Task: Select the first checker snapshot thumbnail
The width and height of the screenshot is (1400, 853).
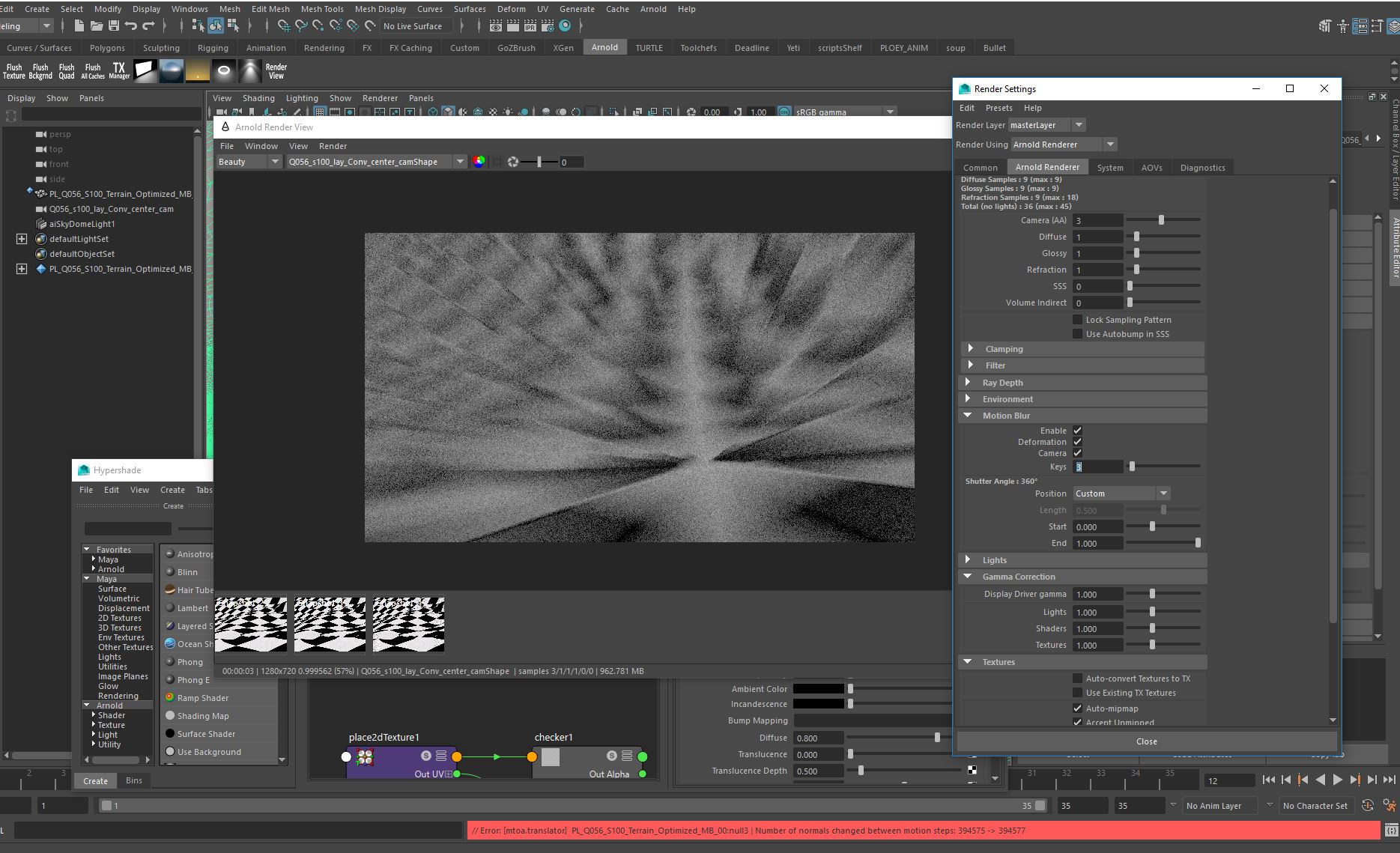Action: 250,624
